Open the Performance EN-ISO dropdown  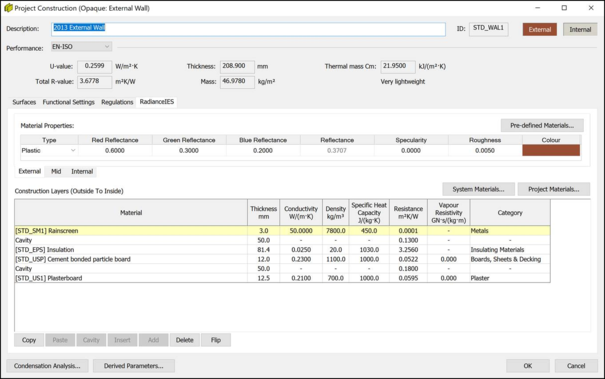[81, 47]
